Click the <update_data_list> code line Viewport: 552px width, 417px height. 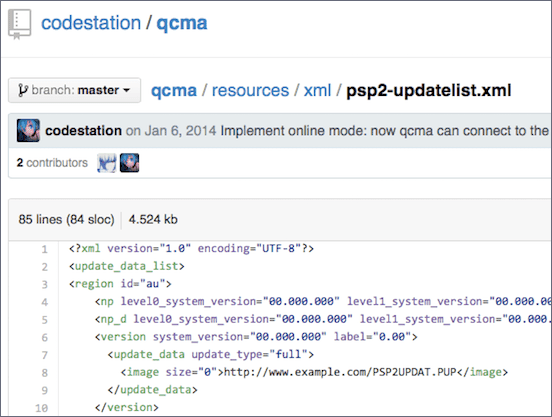point(126,266)
